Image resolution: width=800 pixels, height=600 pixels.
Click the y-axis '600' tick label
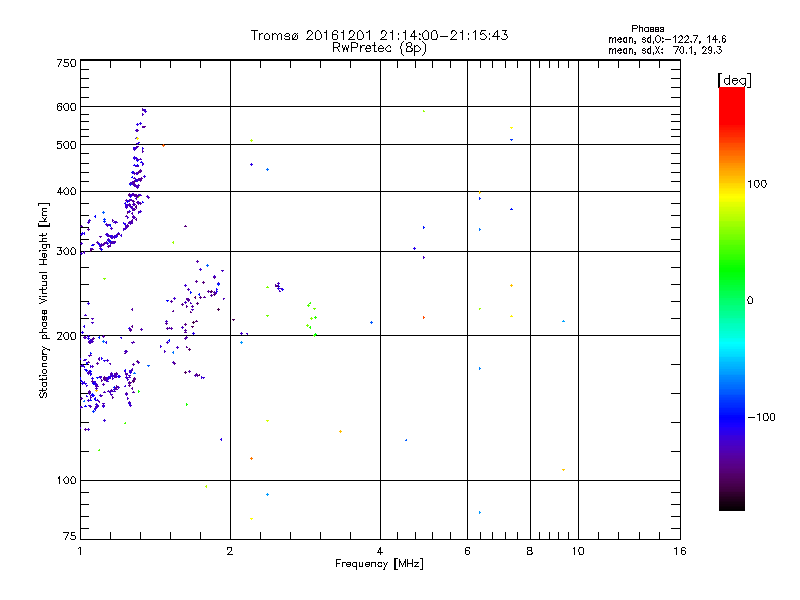[x=66, y=107]
